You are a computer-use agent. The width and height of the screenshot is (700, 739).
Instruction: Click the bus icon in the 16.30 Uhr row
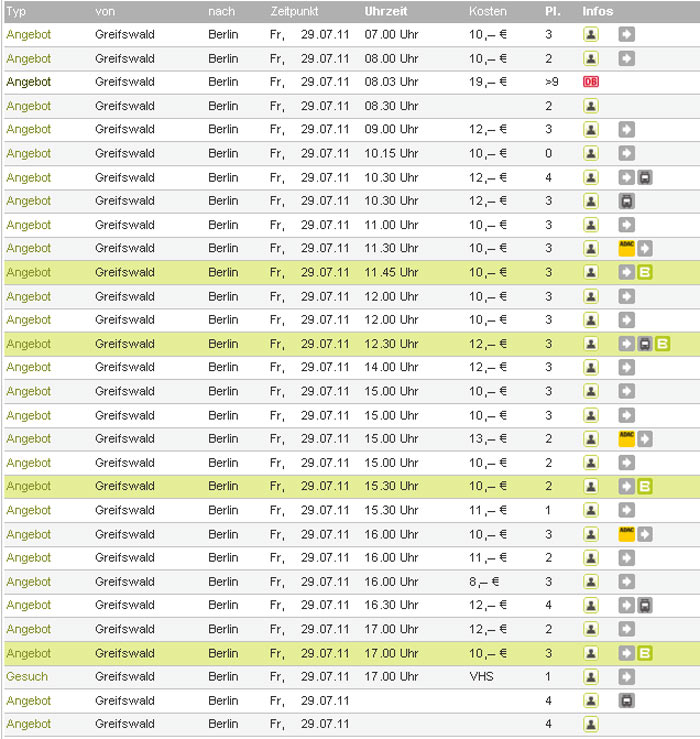coord(645,605)
